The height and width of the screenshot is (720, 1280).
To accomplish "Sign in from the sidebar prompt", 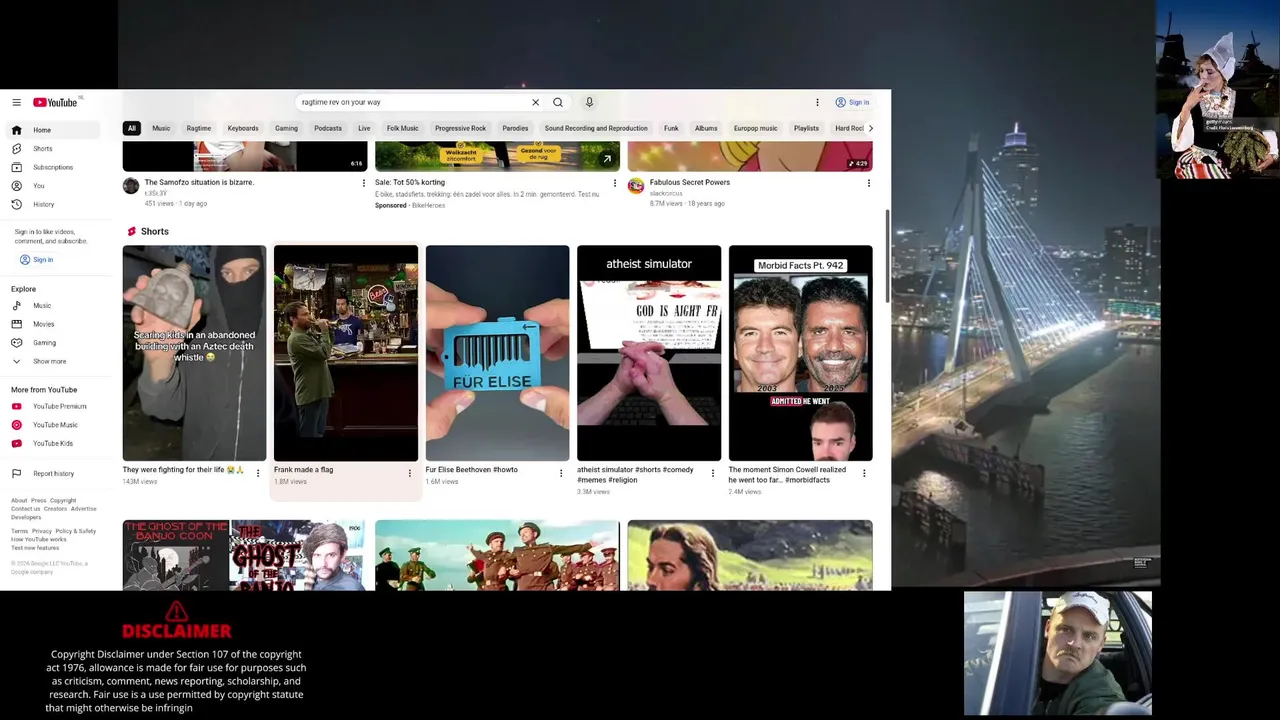I will (x=37, y=260).
